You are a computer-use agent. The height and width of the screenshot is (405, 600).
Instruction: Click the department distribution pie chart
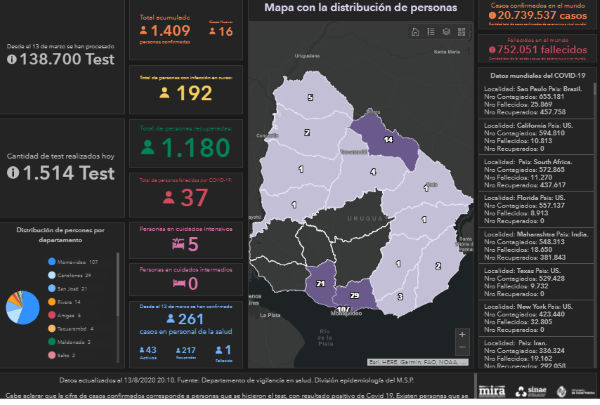[x=23, y=307]
